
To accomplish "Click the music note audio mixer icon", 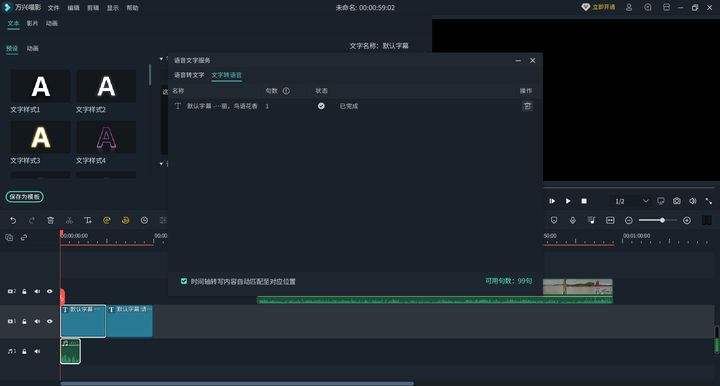I will tap(591, 220).
